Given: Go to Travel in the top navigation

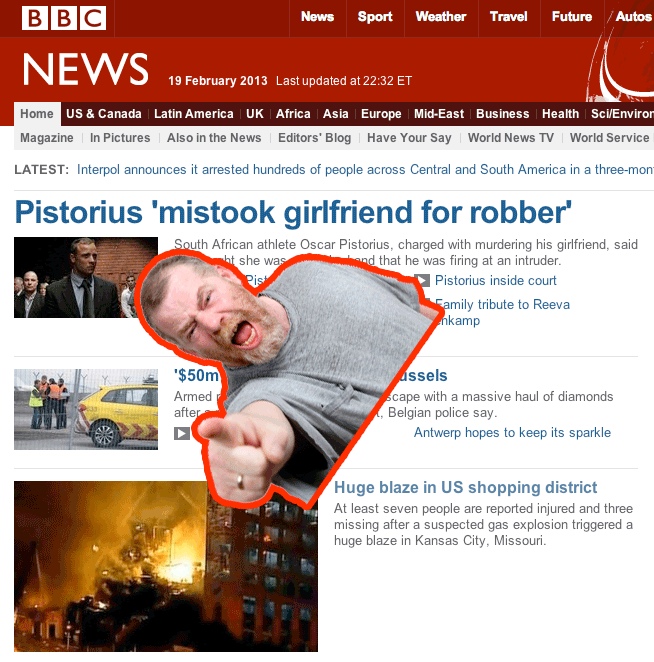Looking at the screenshot, I should 508,16.
